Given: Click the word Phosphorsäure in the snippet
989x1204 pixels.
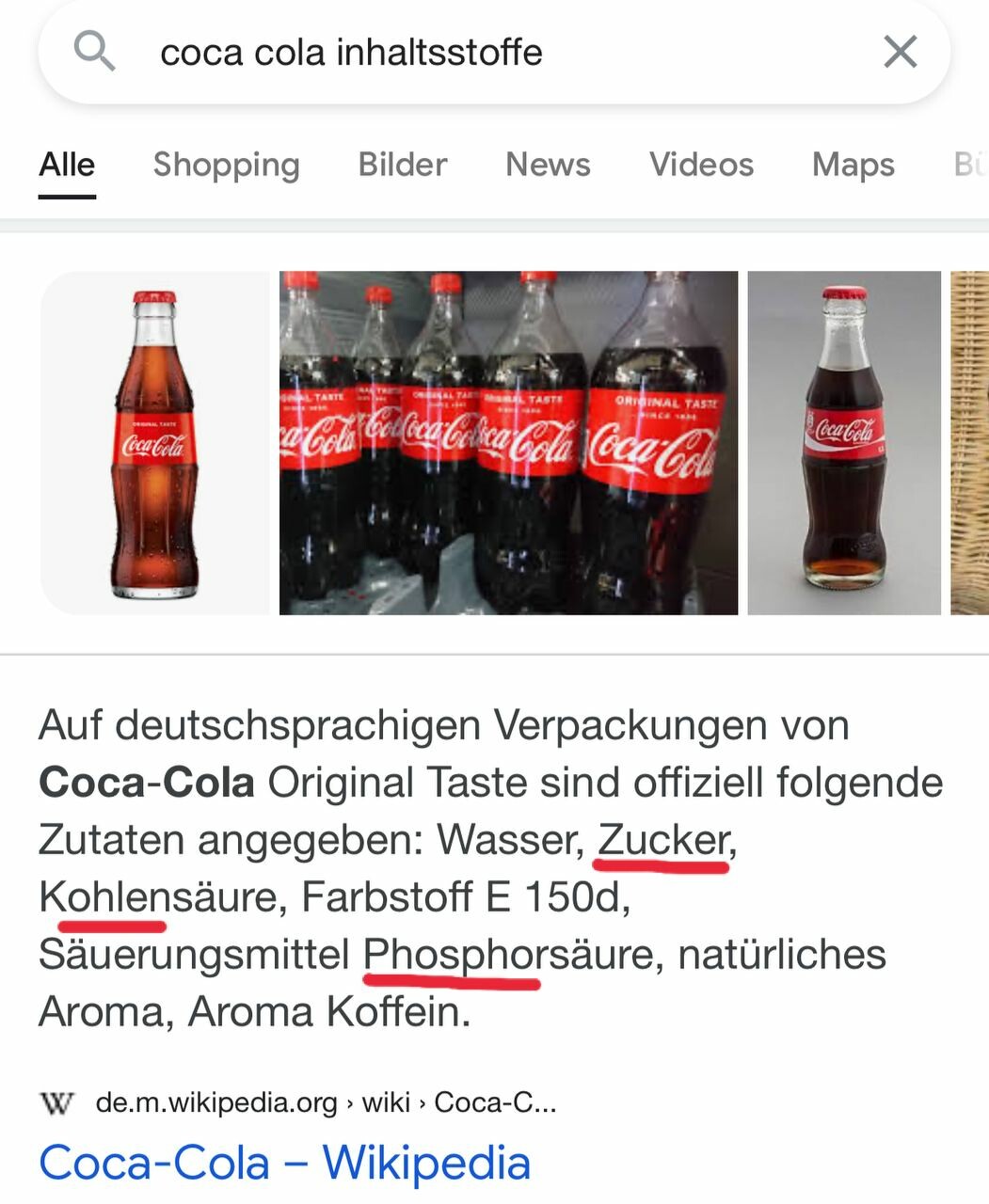Looking at the screenshot, I should click(508, 956).
